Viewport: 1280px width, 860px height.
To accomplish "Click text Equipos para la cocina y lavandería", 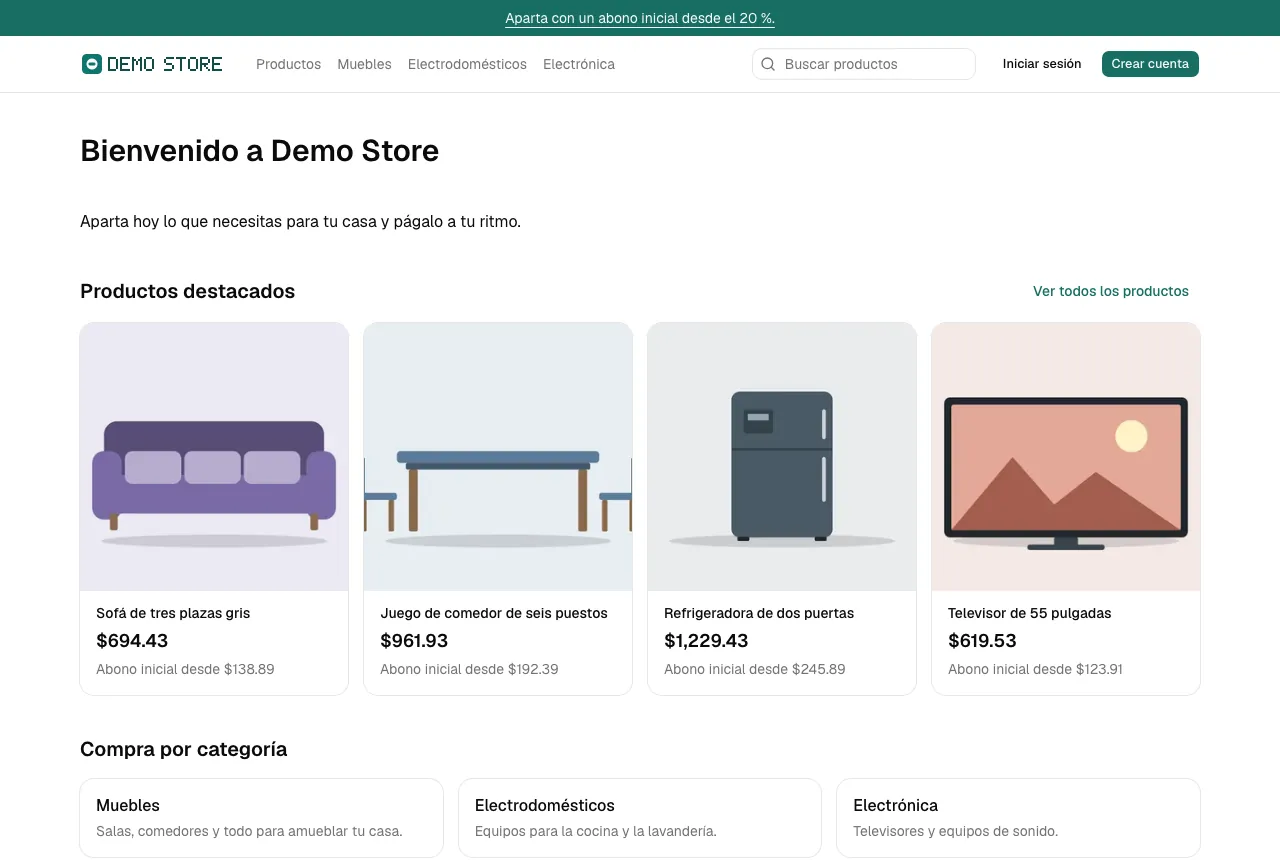I will [x=596, y=831].
